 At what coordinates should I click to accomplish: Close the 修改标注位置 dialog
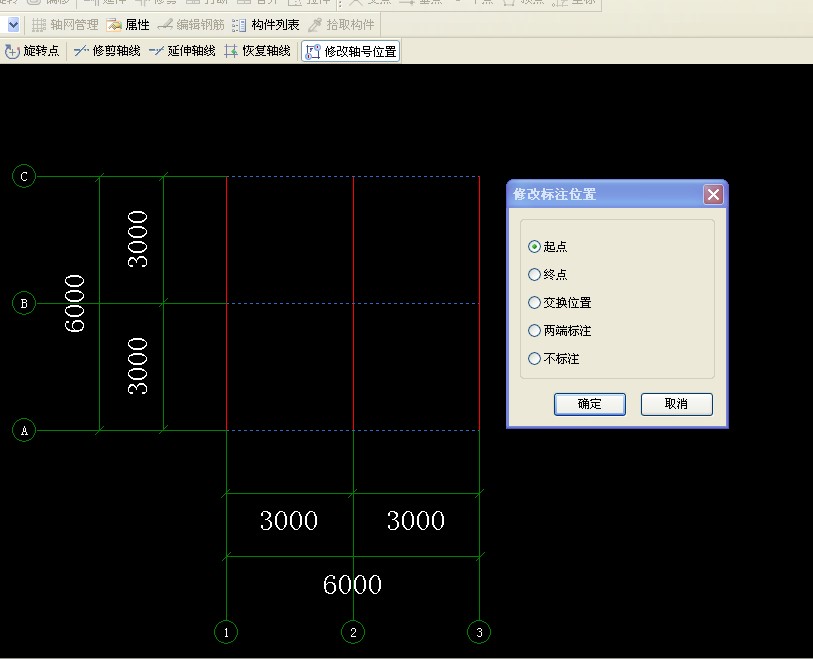[x=713, y=194]
